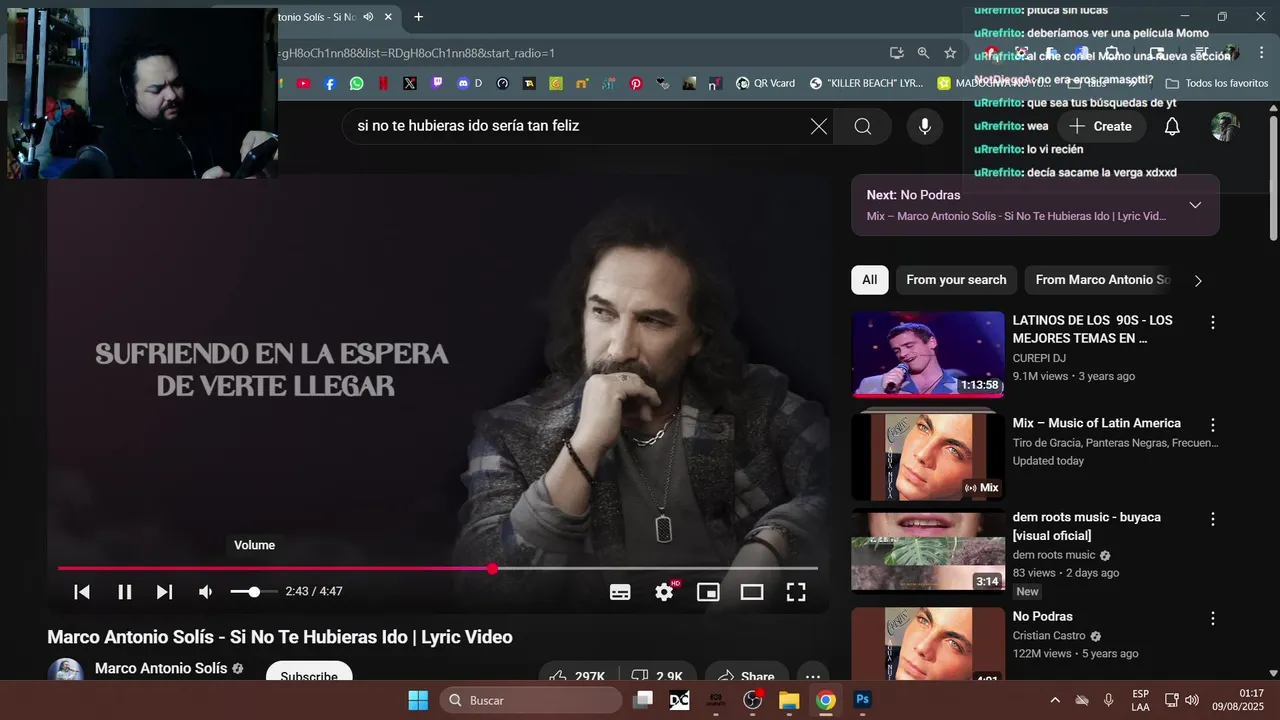1280x720 pixels.
Task: Open the Todos los favoritos folder
Action: tap(1217, 84)
